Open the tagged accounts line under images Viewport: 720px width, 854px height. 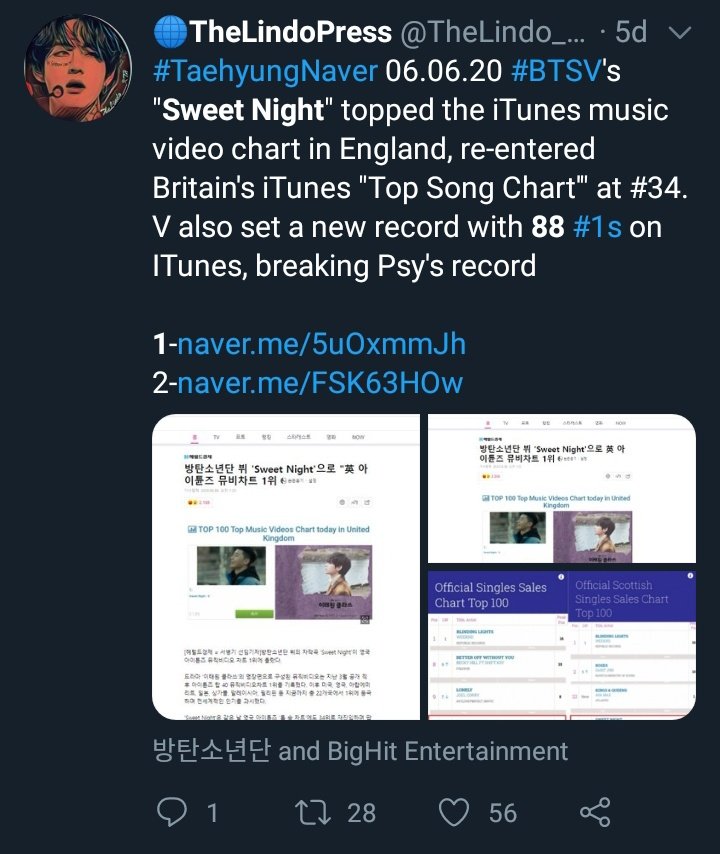point(360,750)
